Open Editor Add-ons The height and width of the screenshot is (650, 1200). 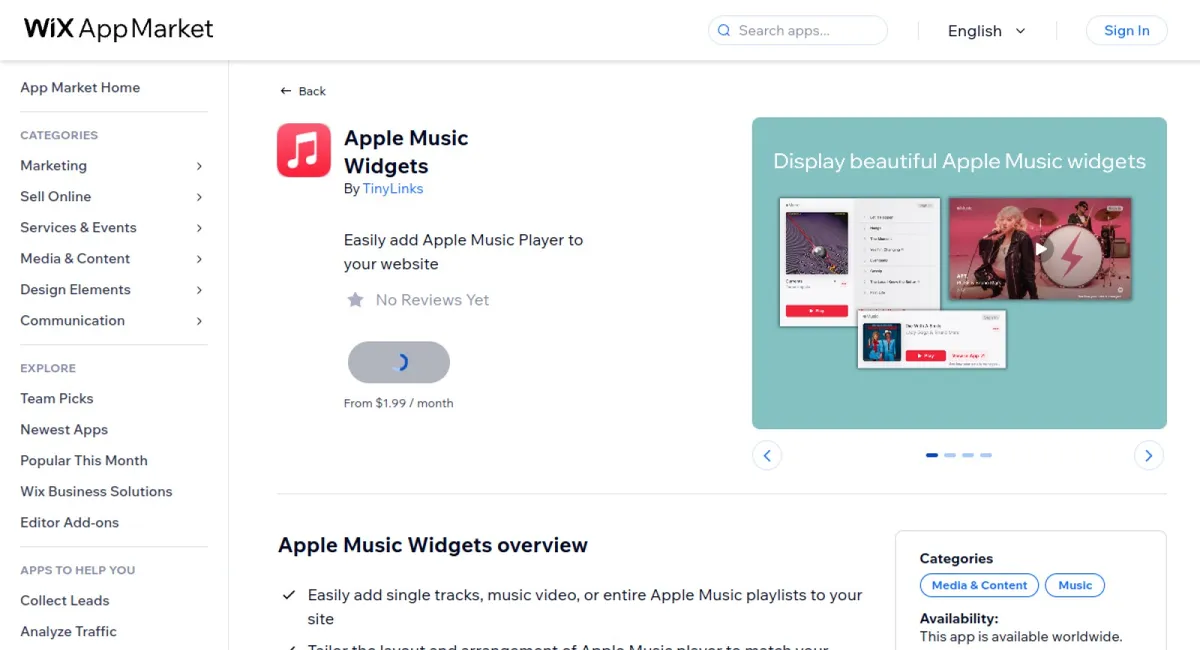pyautogui.click(x=69, y=522)
